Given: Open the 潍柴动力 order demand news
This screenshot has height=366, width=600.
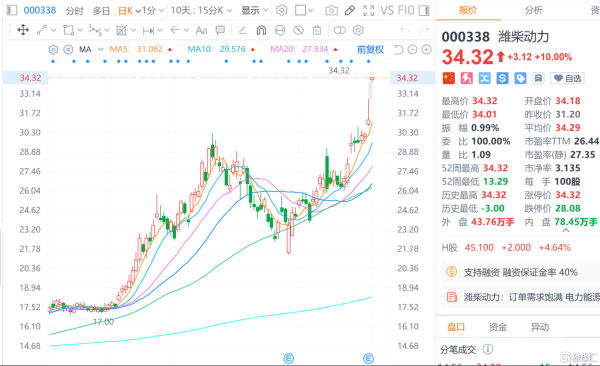Looking at the screenshot, I should pyautogui.click(x=521, y=297).
